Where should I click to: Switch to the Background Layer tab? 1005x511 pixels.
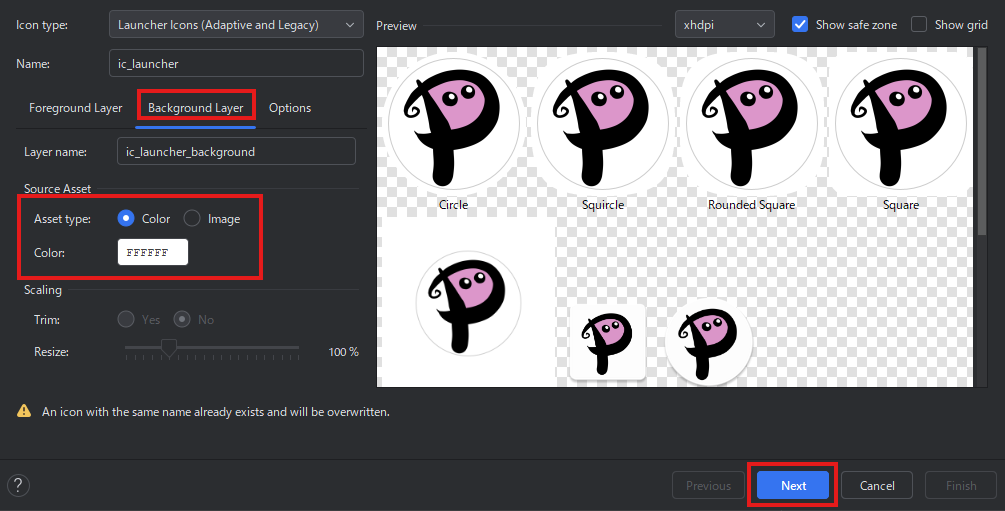pyautogui.click(x=195, y=108)
